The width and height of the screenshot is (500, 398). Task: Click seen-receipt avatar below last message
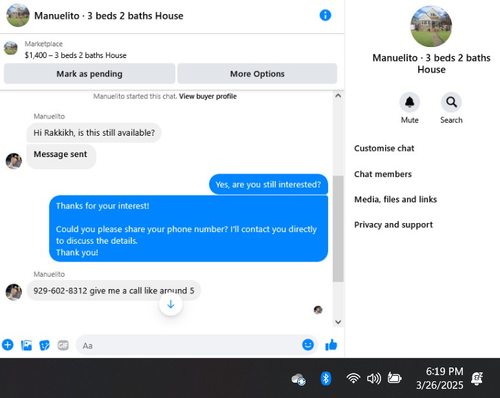(x=318, y=310)
